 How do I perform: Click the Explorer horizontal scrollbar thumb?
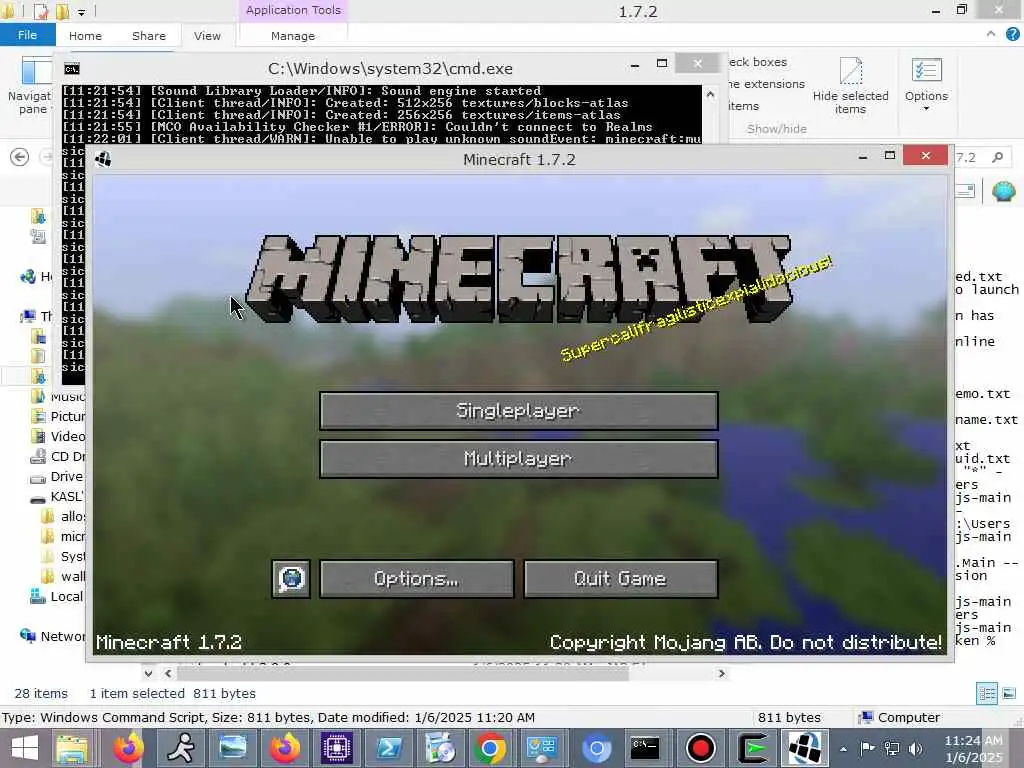[x=402, y=673]
